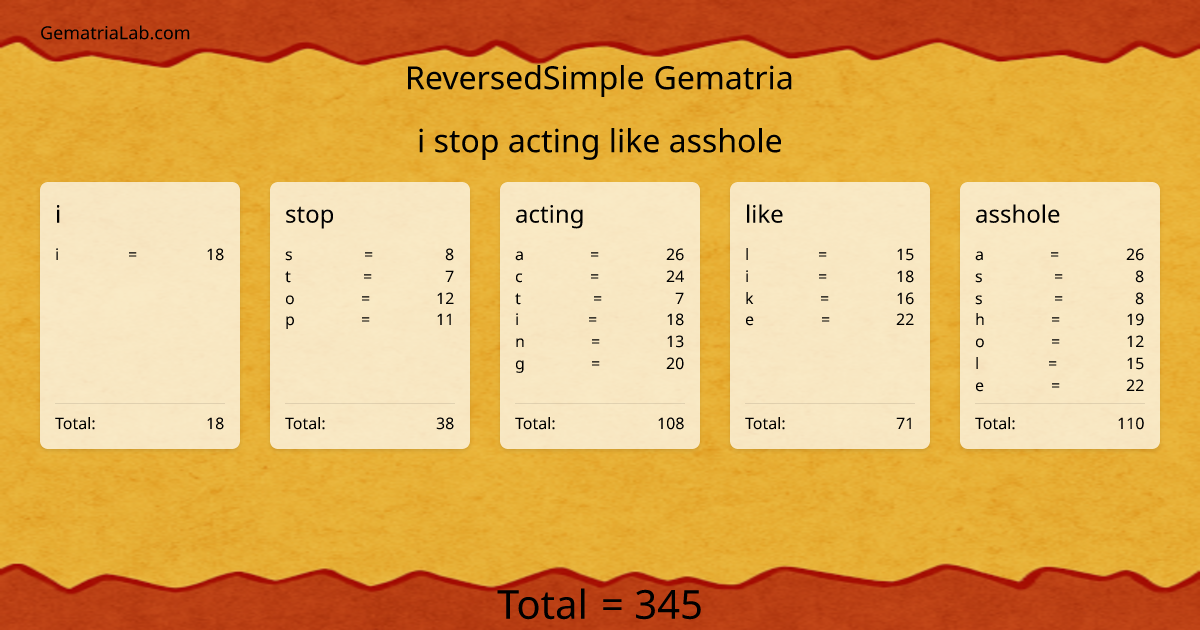Screen dimensions: 1200x630
Task: Click the GematriaLab.com logo text
Action: pyautogui.click(x=113, y=33)
